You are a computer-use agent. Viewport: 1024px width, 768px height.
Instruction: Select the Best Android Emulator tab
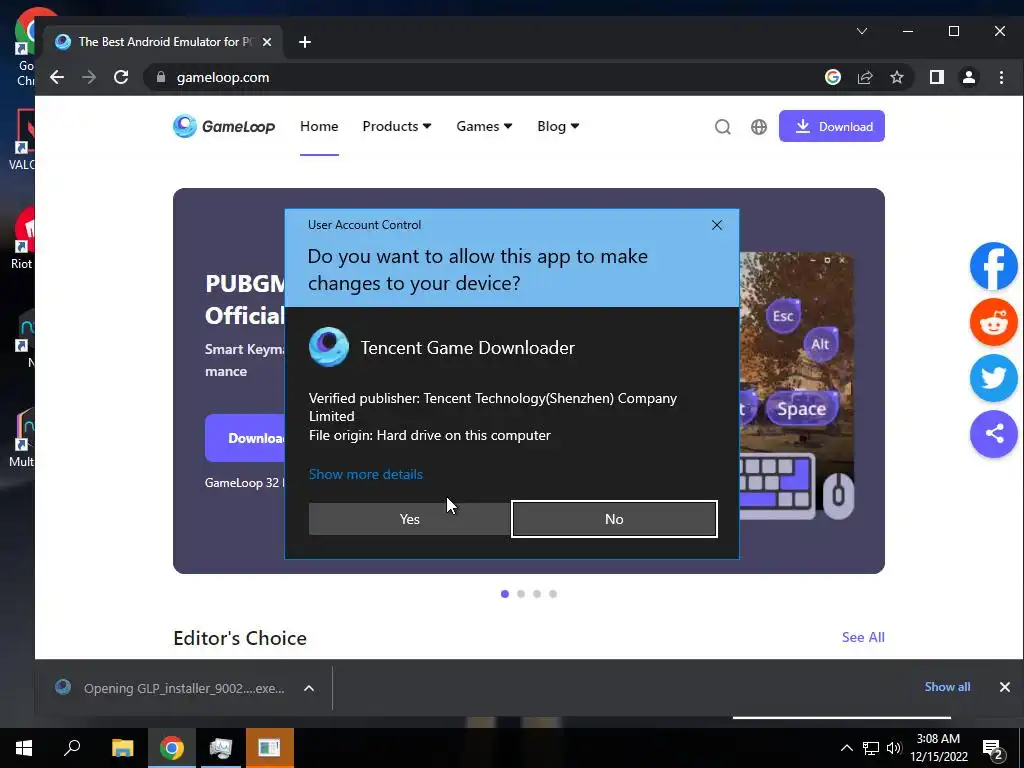point(163,42)
